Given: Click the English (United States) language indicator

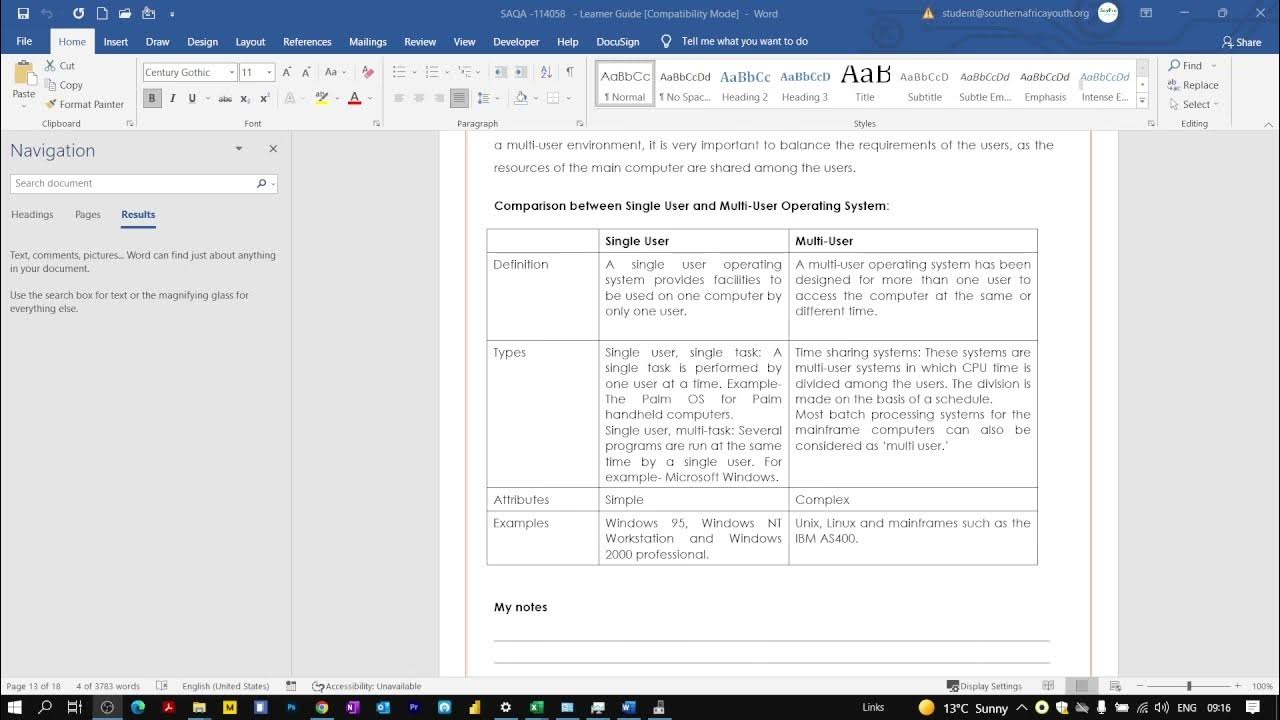Looking at the screenshot, I should pos(226,686).
